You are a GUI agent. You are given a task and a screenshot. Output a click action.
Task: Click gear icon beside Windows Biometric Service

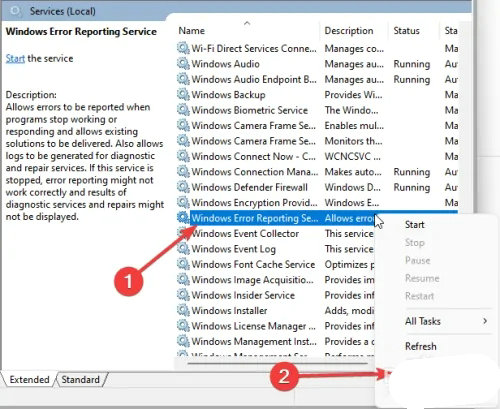[183, 110]
